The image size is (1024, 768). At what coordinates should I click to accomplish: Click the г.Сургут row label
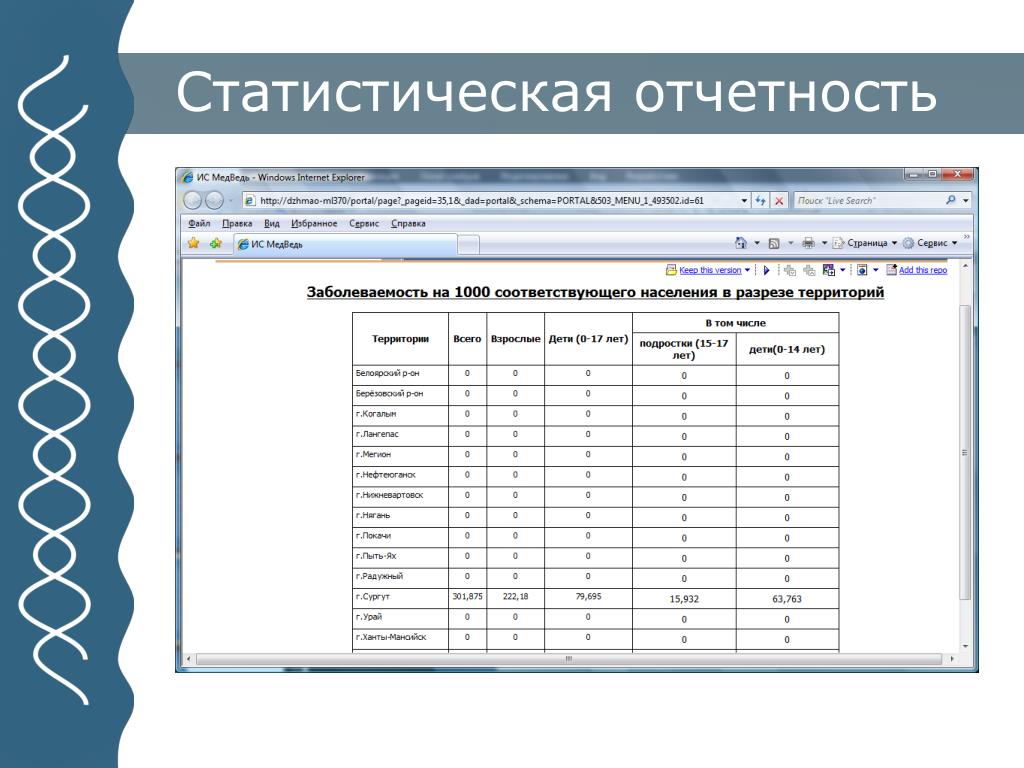[372, 596]
